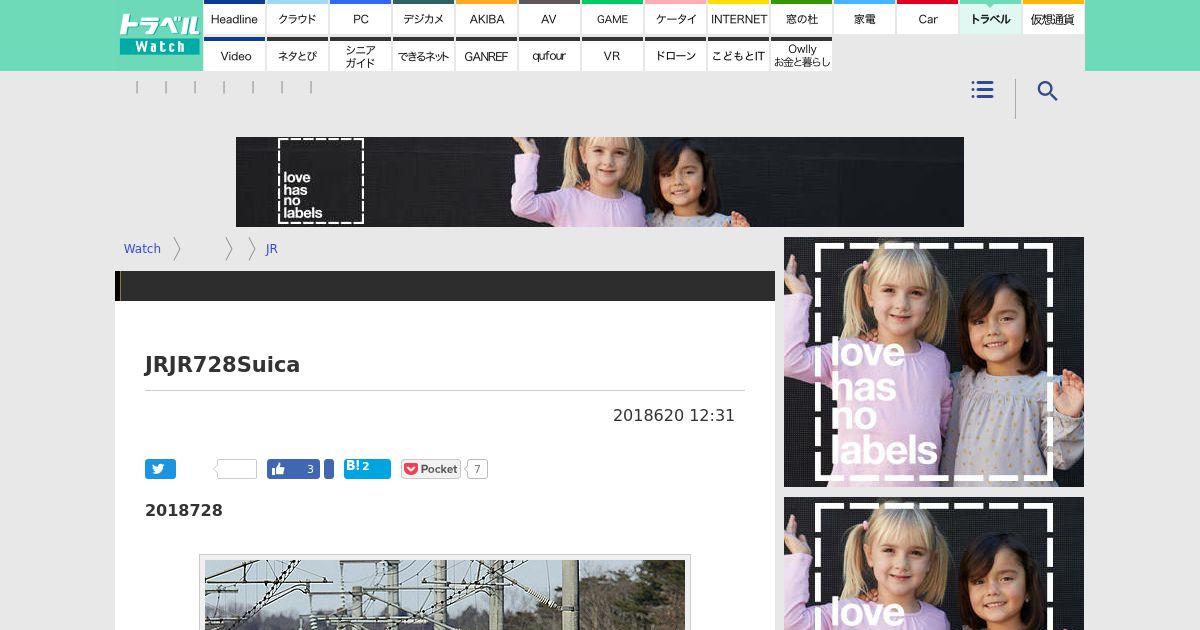Open the VR site tab

pos(612,55)
